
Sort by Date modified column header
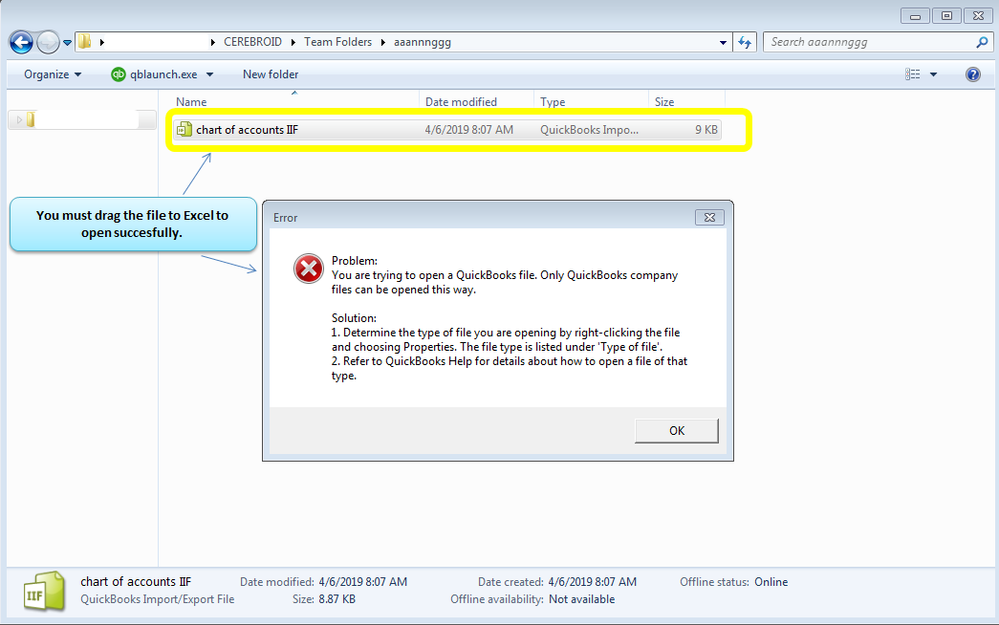[461, 102]
